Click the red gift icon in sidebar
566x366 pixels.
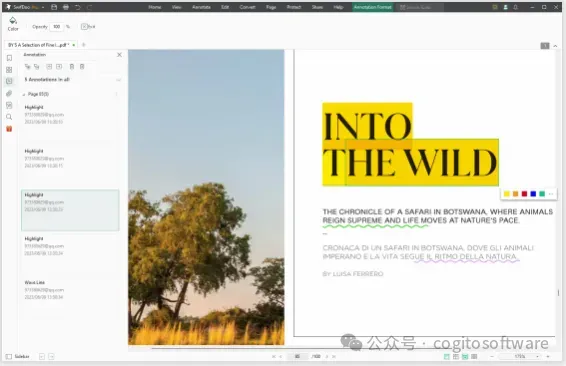9,129
